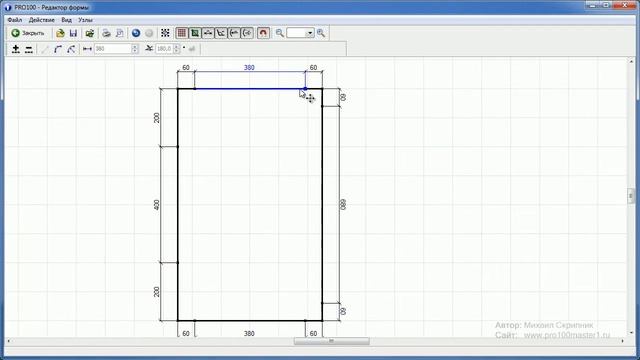
Task: Open the Вид menu
Action: (67, 20)
